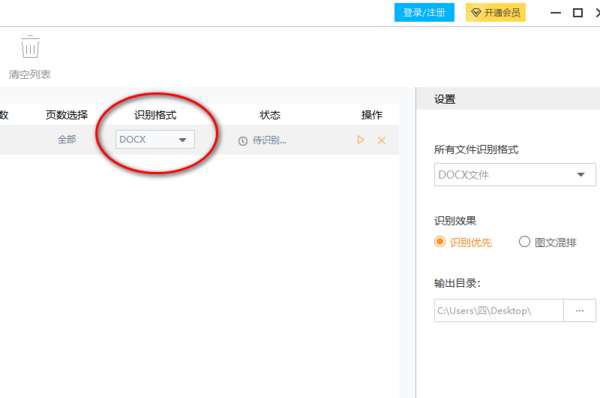Viewport: 600px width, 398px height.
Task: Click the 登录/注册 button
Action: coord(424,13)
